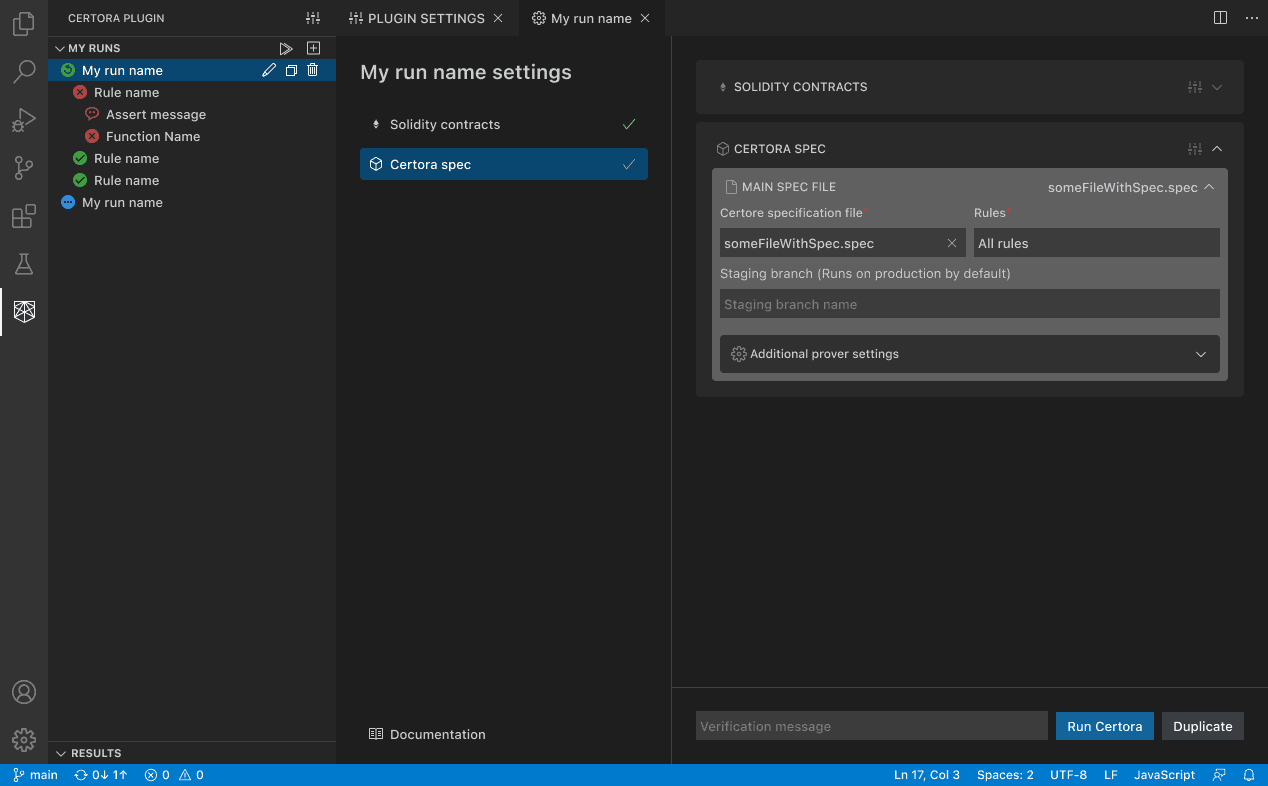The width and height of the screenshot is (1268, 786).
Task: Select the Assert message tree item
Action: (192, 114)
